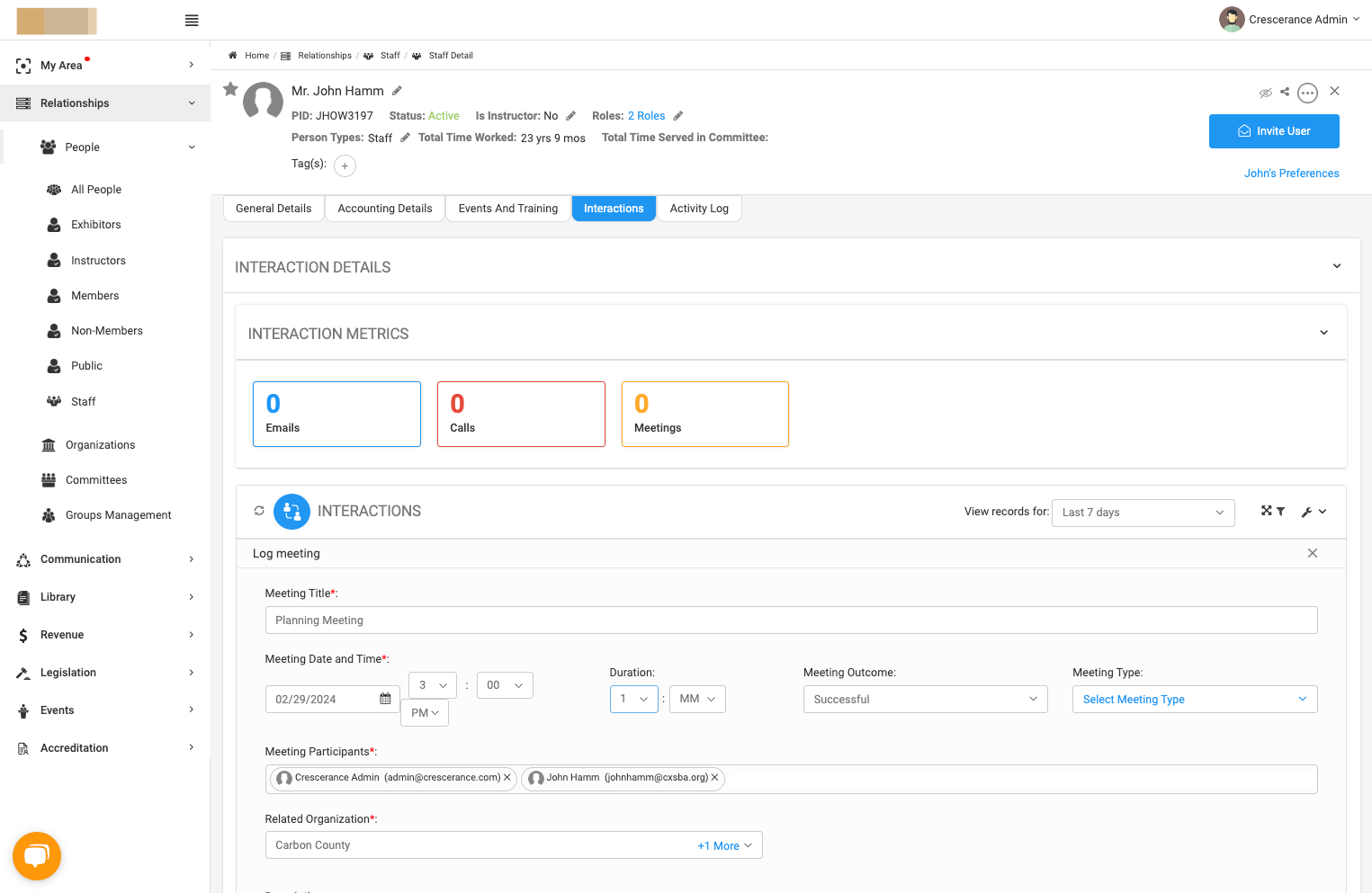Go to Relationships breadcrumb
This screenshot has height=893, width=1372.
click(325, 56)
